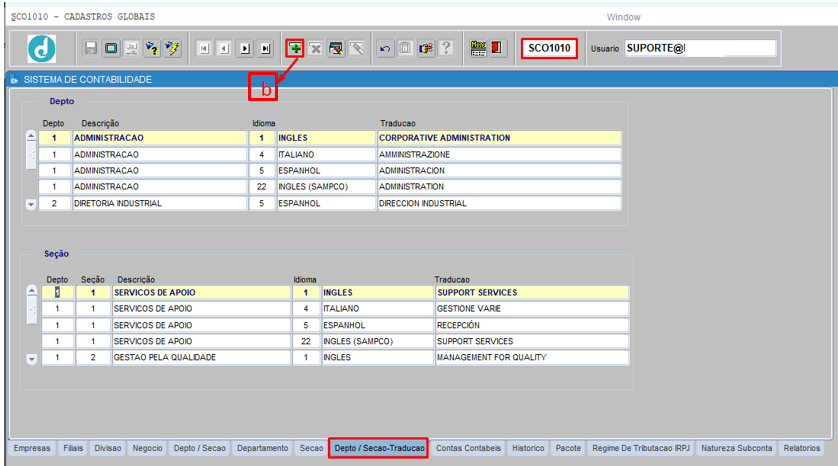Click the Usuario input field
This screenshot has width=838, height=466.
coord(700,48)
